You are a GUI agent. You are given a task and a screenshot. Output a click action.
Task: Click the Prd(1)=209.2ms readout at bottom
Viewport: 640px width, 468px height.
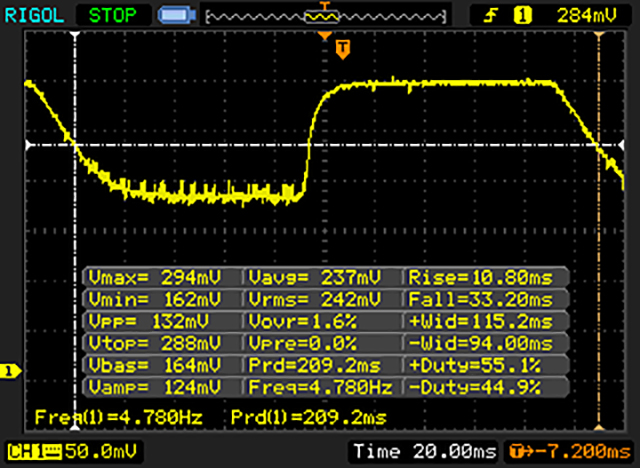(x=308, y=415)
